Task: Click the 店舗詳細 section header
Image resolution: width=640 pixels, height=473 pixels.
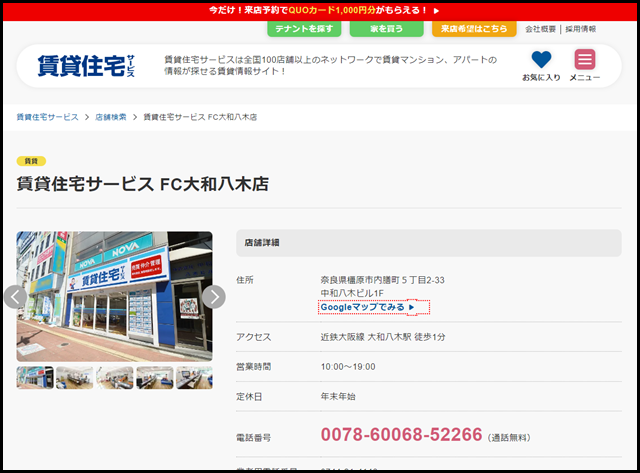Action: pos(429,243)
